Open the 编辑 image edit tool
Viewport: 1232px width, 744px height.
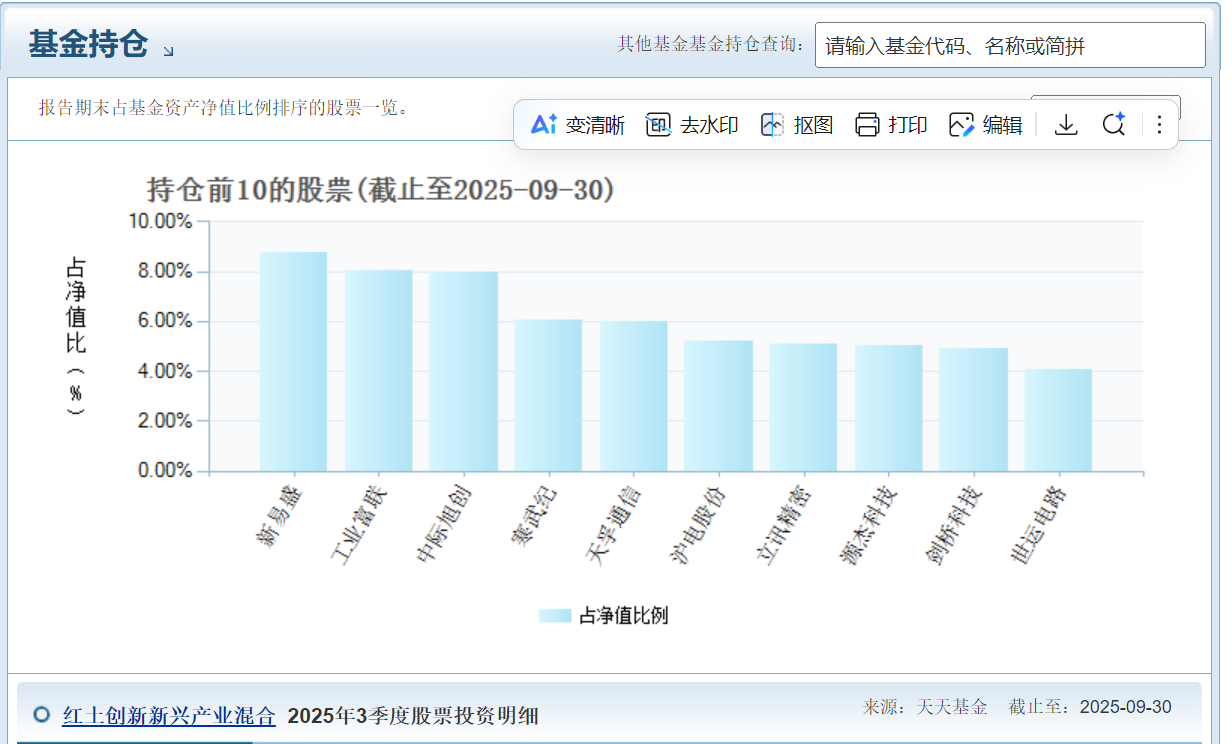coord(985,125)
